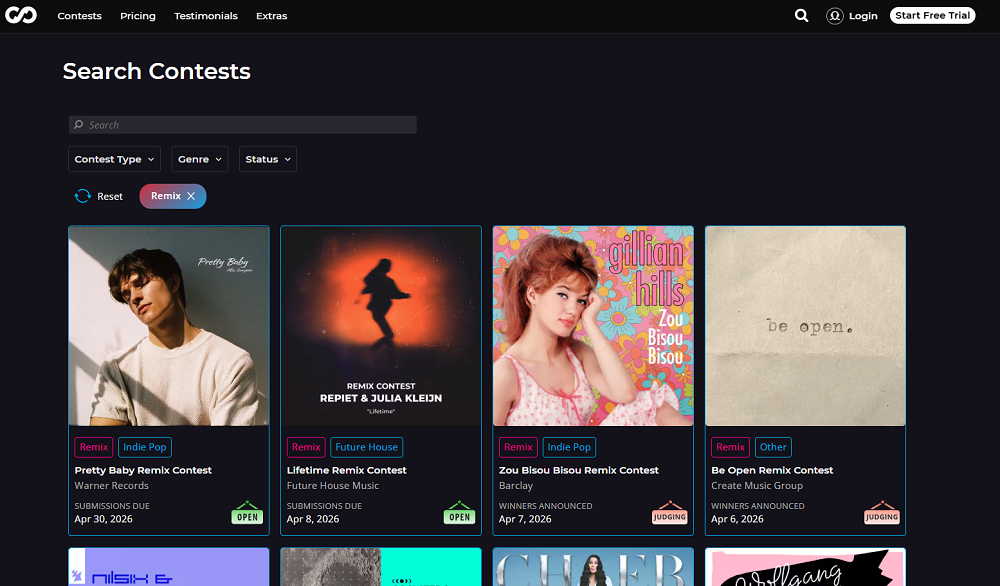The width and height of the screenshot is (1000, 586).
Task: Click the OPEN sign on Pretty Baby card
Action: [247, 513]
